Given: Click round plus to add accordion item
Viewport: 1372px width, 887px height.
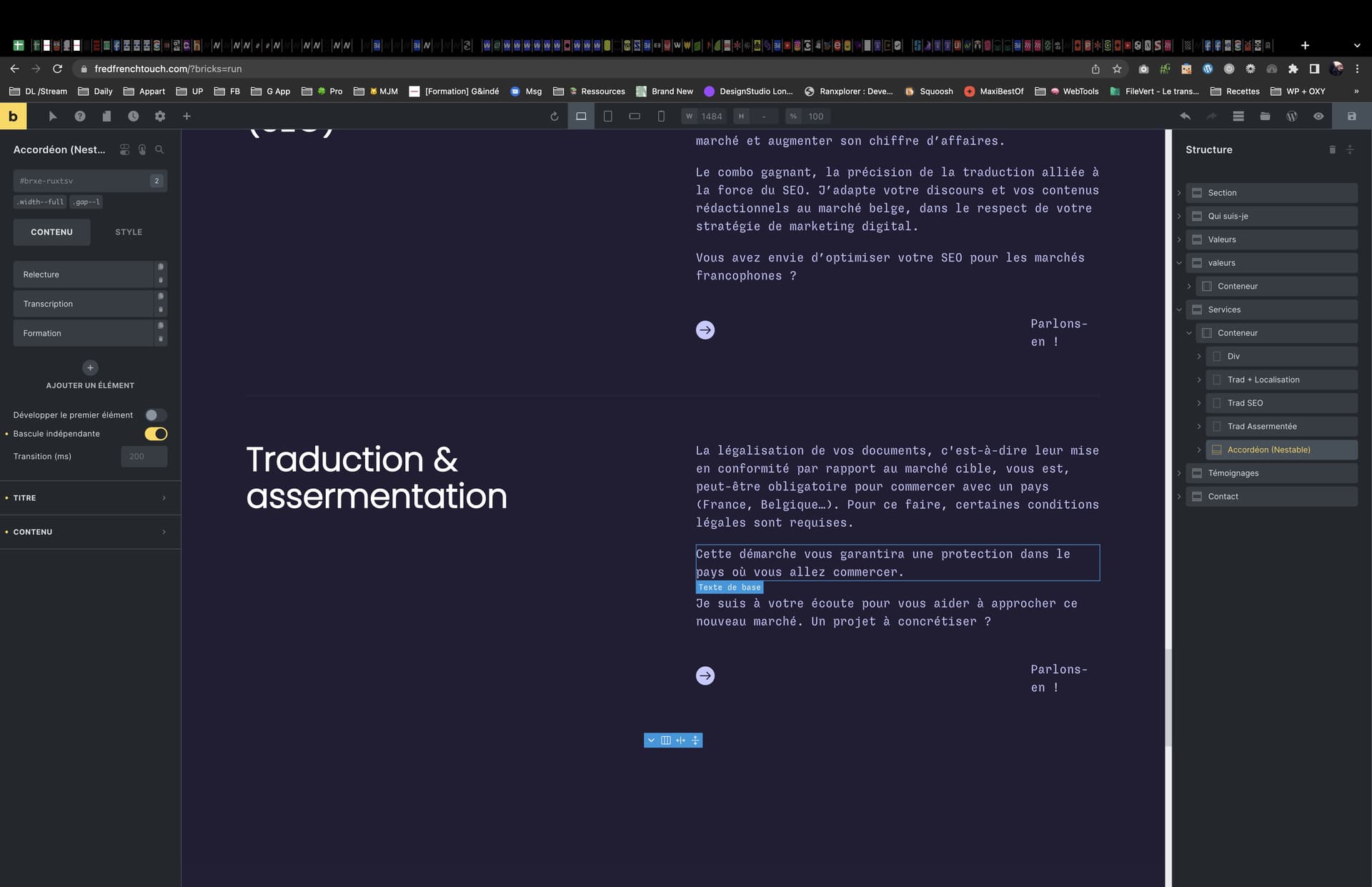Looking at the screenshot, I should point(90,367).
